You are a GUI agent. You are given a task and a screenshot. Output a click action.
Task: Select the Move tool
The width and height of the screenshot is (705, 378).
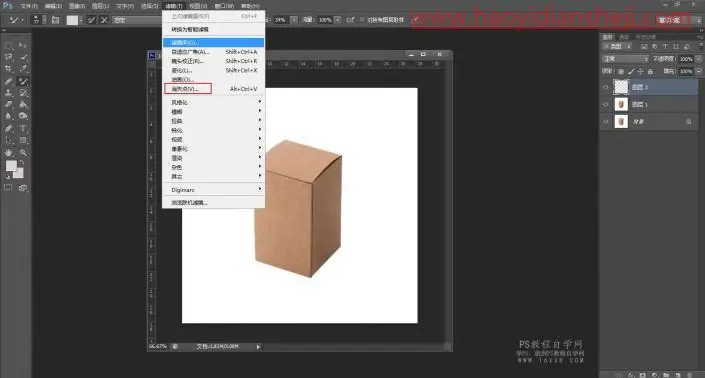(x=23, y=45)
